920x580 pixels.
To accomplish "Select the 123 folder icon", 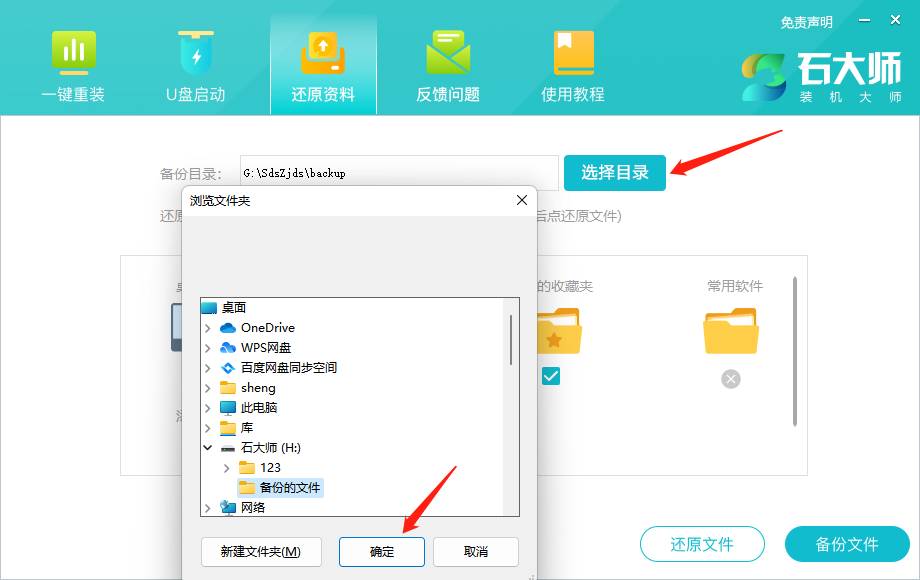I will [x=247, y=467].
